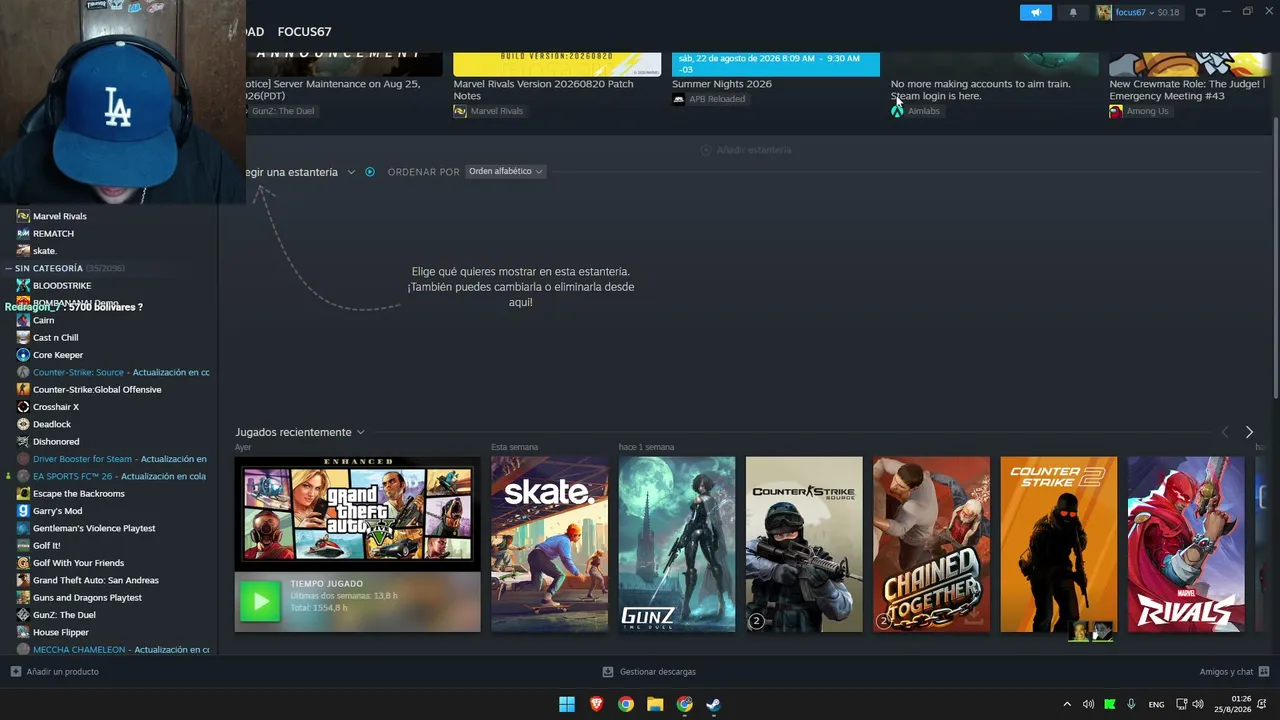The height and width of the screenshot is (720, 1280).
Task: Click Añadir estantería to add a shelf
Action: tap(746, 150)
